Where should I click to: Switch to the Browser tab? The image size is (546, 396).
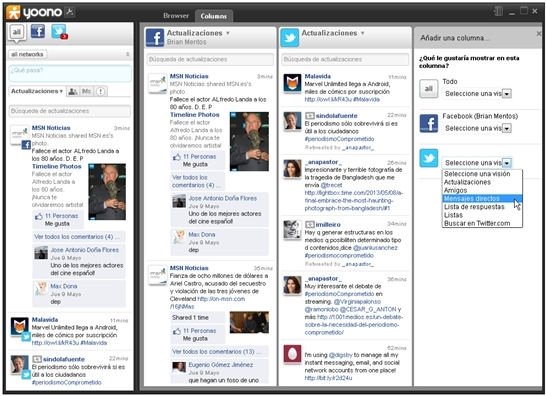click(x=176, y=16)
